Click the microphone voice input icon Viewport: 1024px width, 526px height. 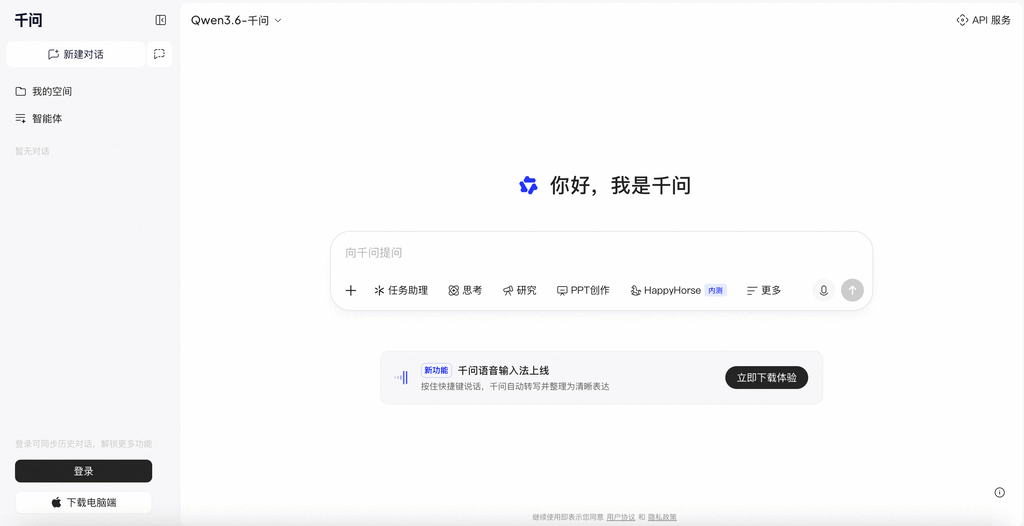[824, 290]
